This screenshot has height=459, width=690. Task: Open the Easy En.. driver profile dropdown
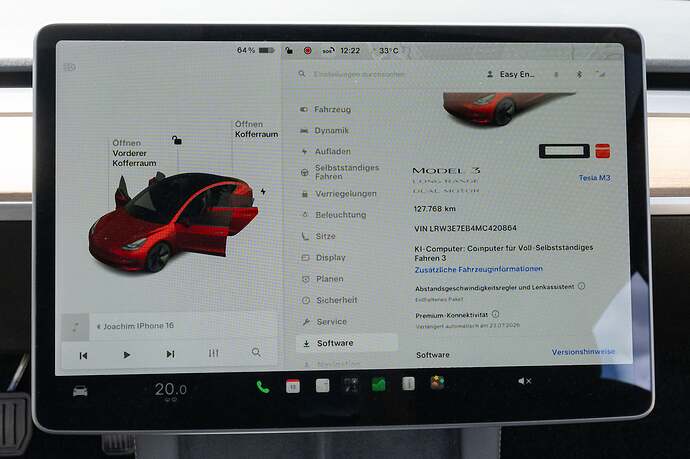pyautogui.click(x=511, y=74)
